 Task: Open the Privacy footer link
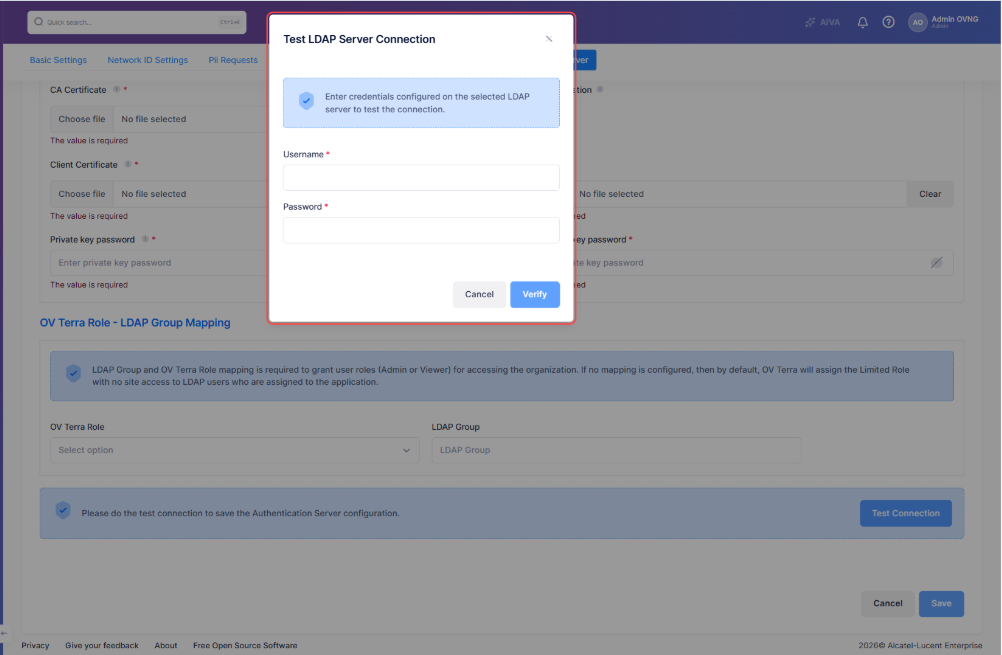tap(35, 645)
